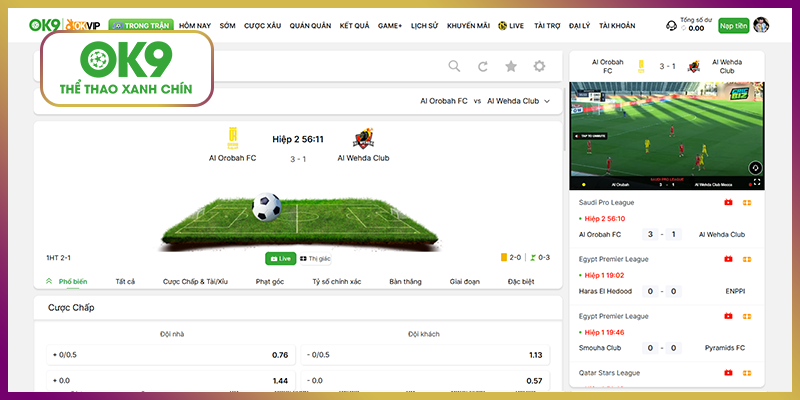Click the customer support headset icon
The image size is (800, 400).
[x=672, y=25]
